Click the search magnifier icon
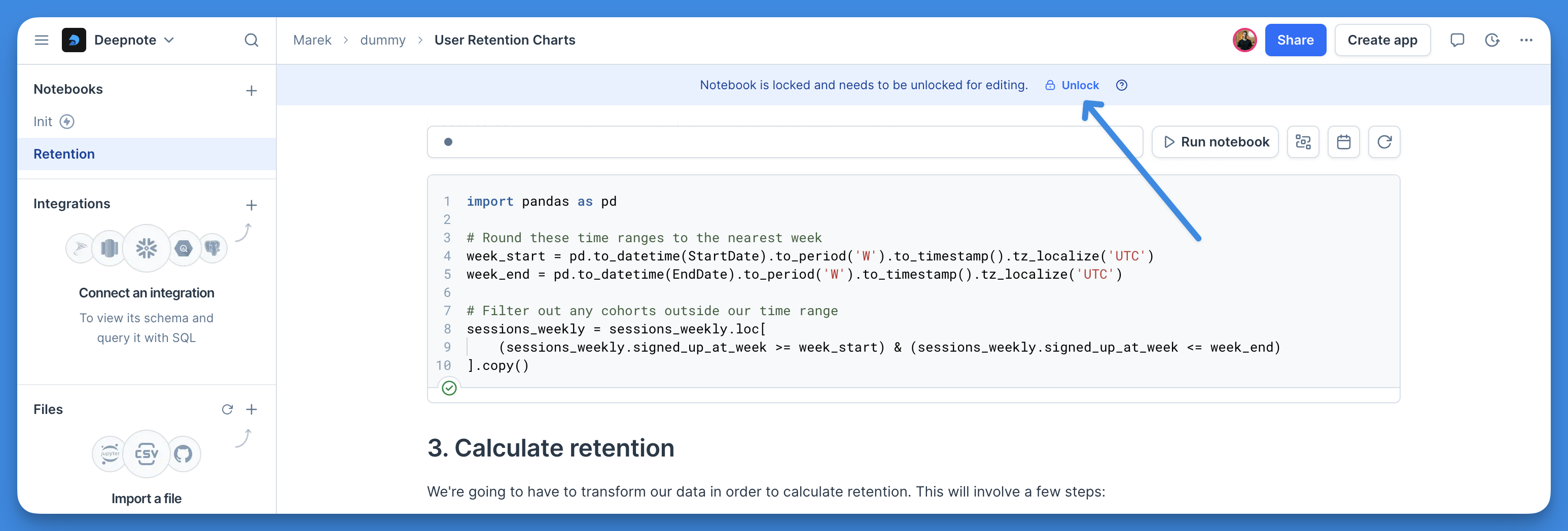This screenshot has width=1568, height=531. point(251,40)
